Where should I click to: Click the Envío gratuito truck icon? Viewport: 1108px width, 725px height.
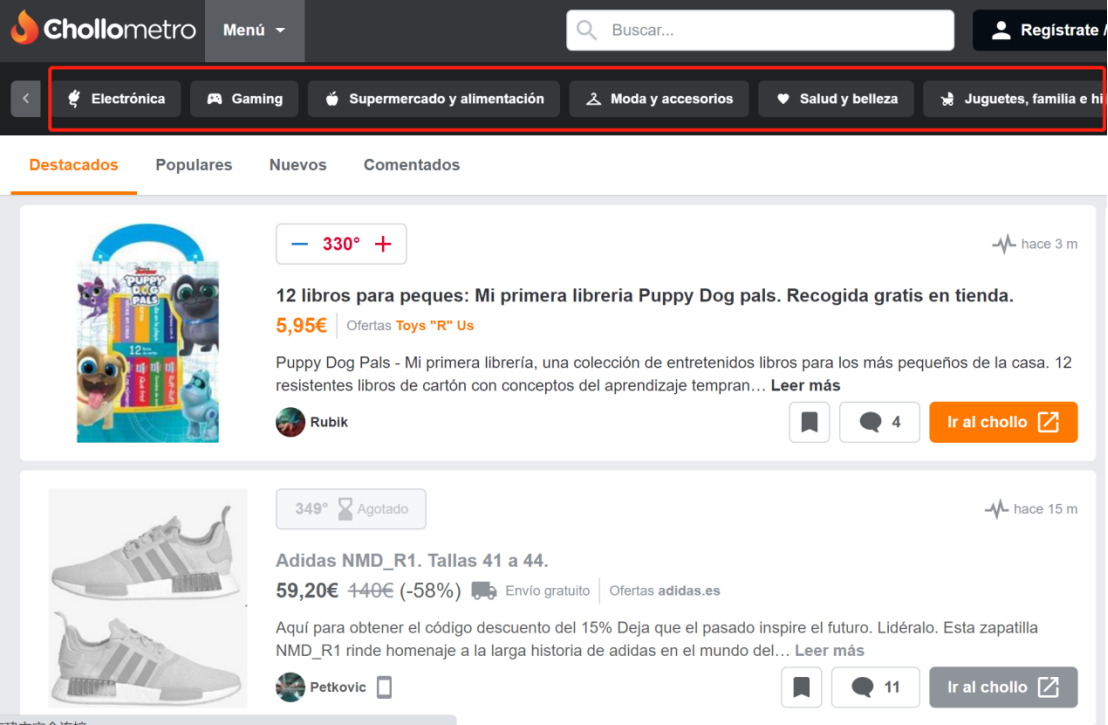click(x=483, y=591)
